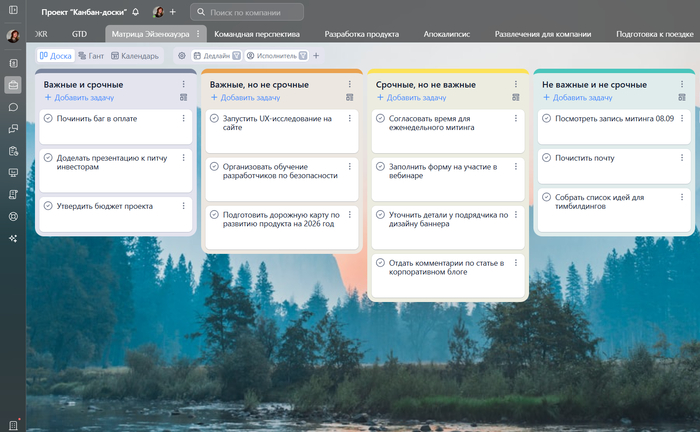Open card view icon in "Срочные, но не важные" column

(x=515, y=98)
